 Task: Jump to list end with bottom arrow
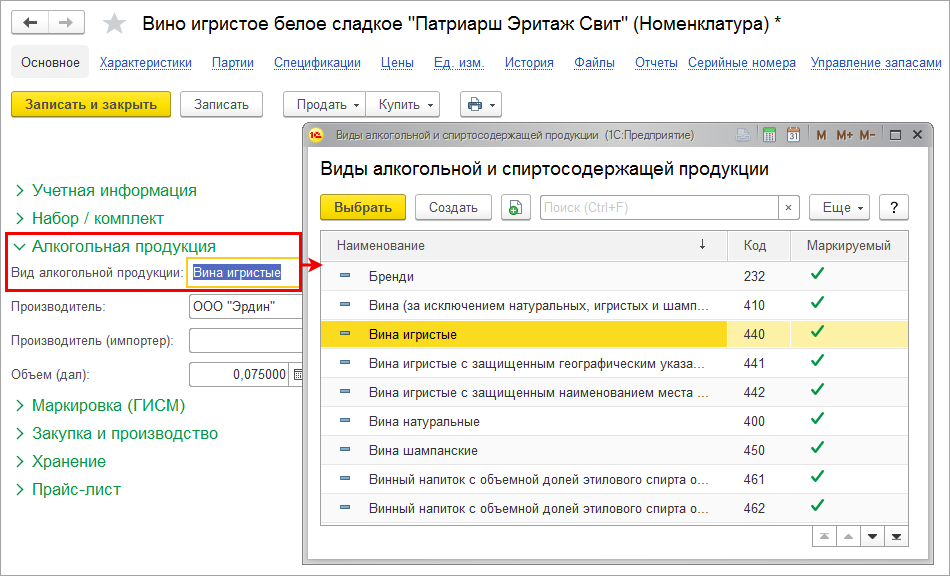tap(897, 537)
